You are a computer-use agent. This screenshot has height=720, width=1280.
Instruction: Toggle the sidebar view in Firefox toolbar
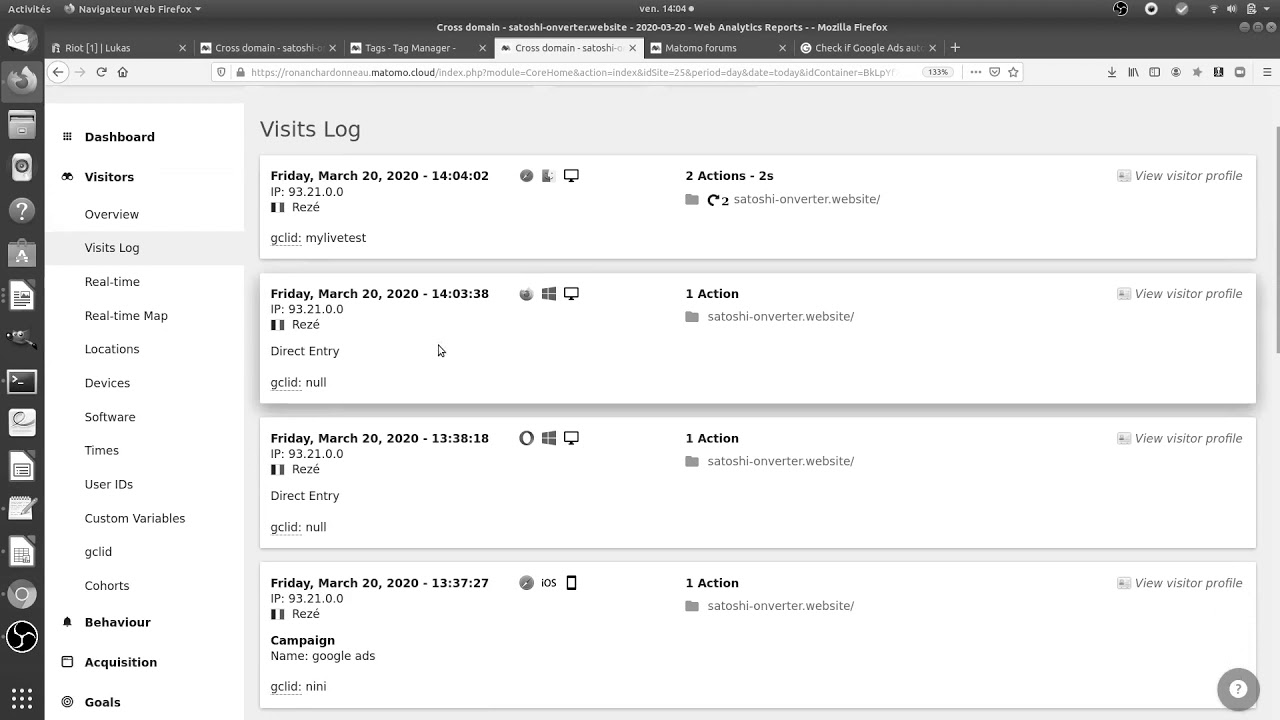click(x=1153, y=72)
